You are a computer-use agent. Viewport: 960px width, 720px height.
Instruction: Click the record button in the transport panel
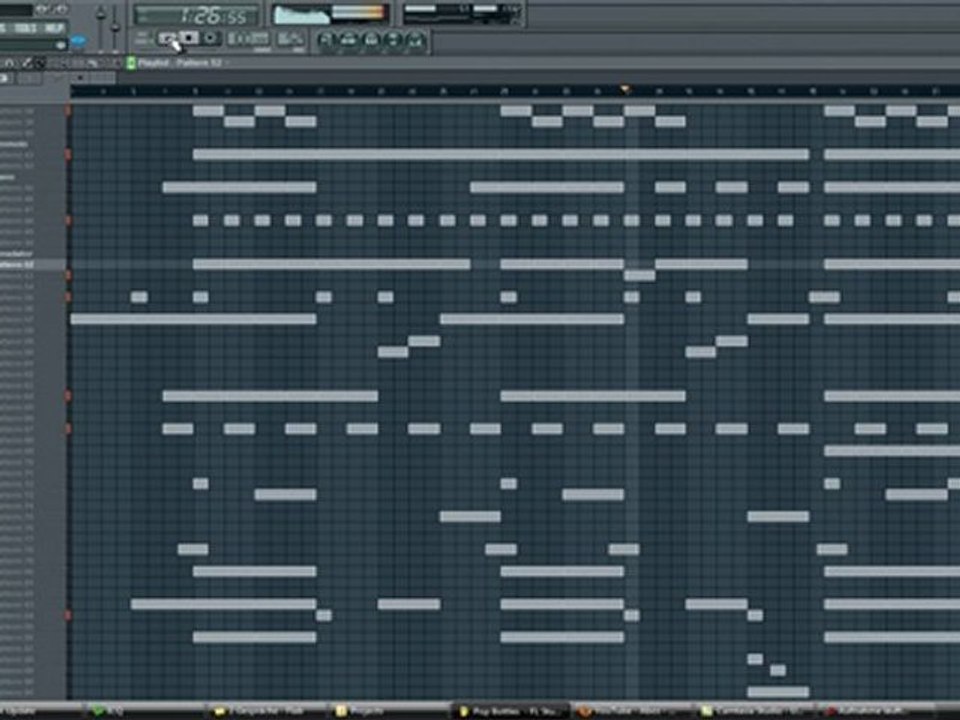(211, 39)
